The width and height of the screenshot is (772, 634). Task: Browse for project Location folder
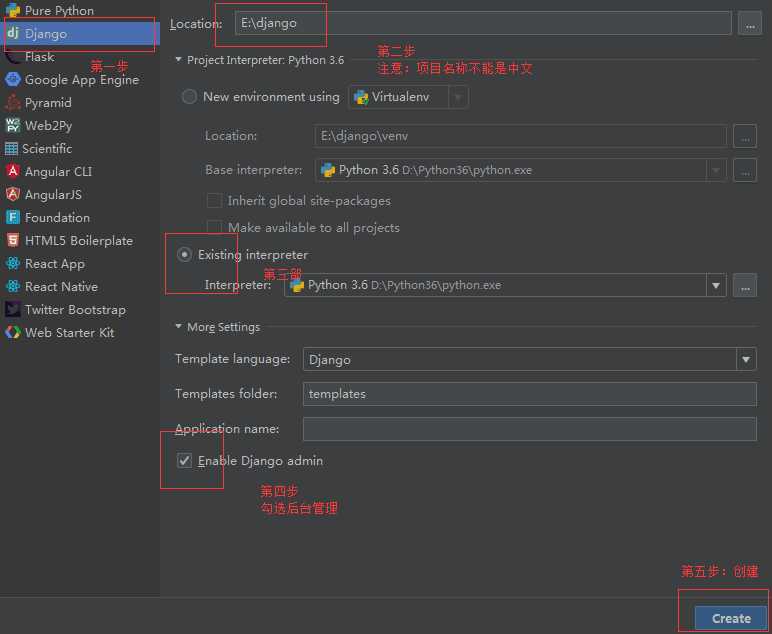click(749, 24)
